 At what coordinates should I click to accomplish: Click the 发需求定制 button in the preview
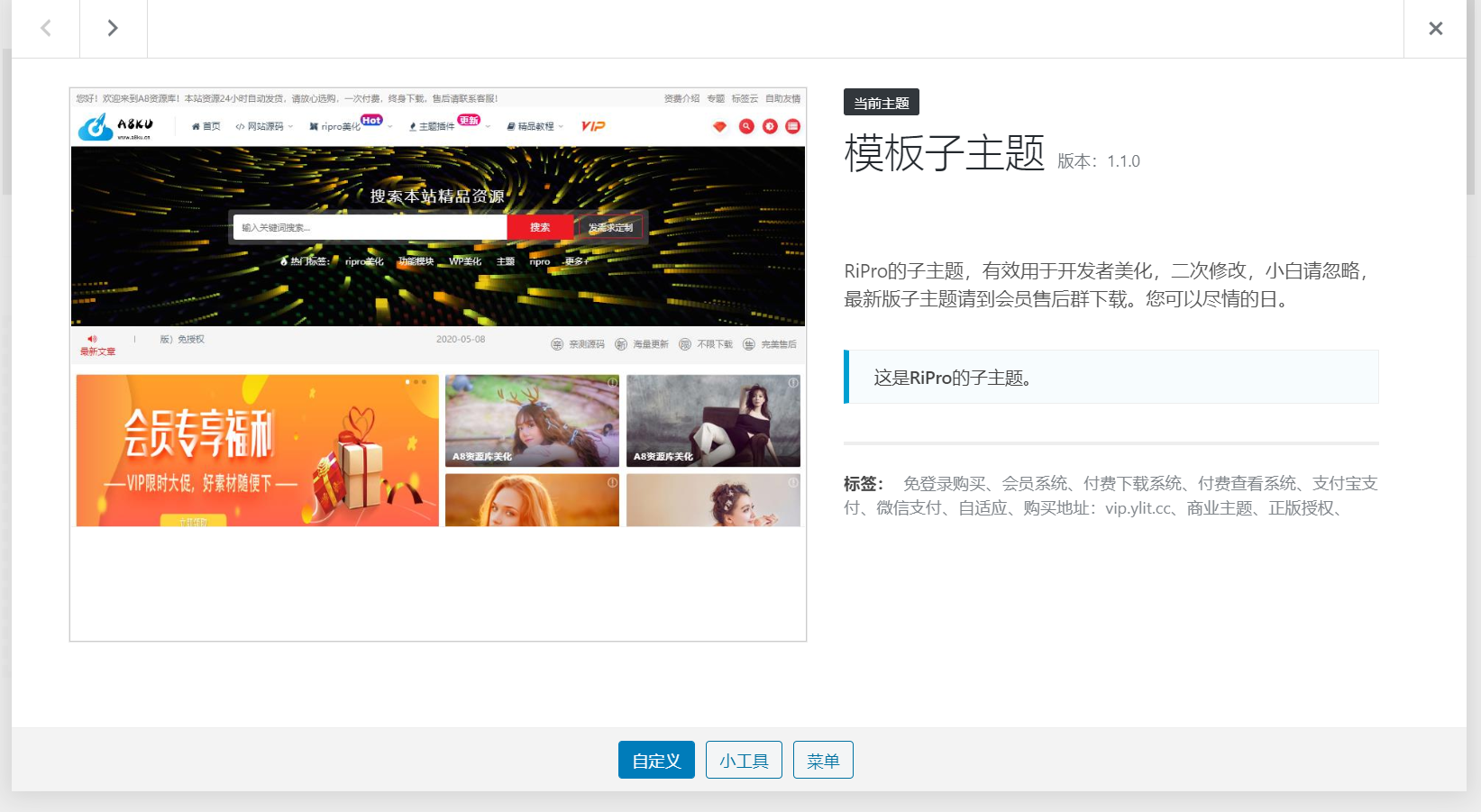click(x=611, y=227)
